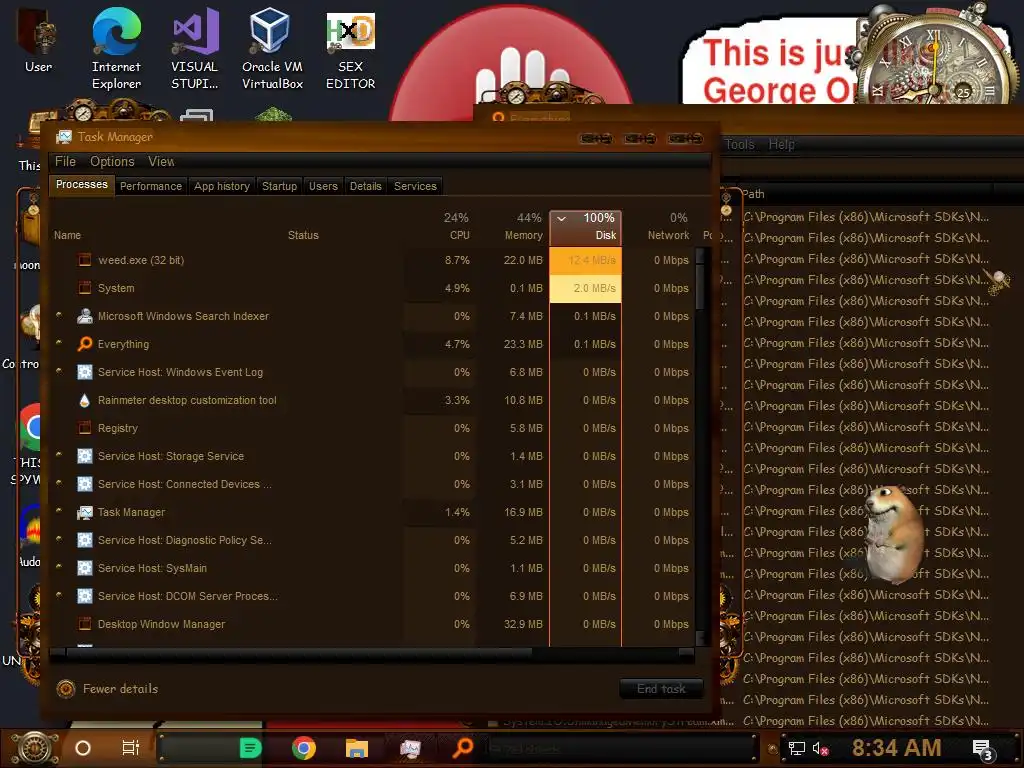Open the notification center icon

click(x=982, y=749)
